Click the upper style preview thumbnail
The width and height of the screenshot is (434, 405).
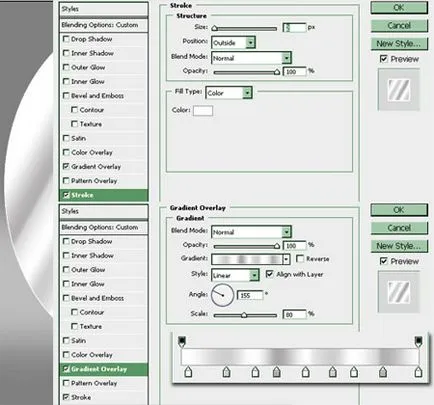point(399,89)
